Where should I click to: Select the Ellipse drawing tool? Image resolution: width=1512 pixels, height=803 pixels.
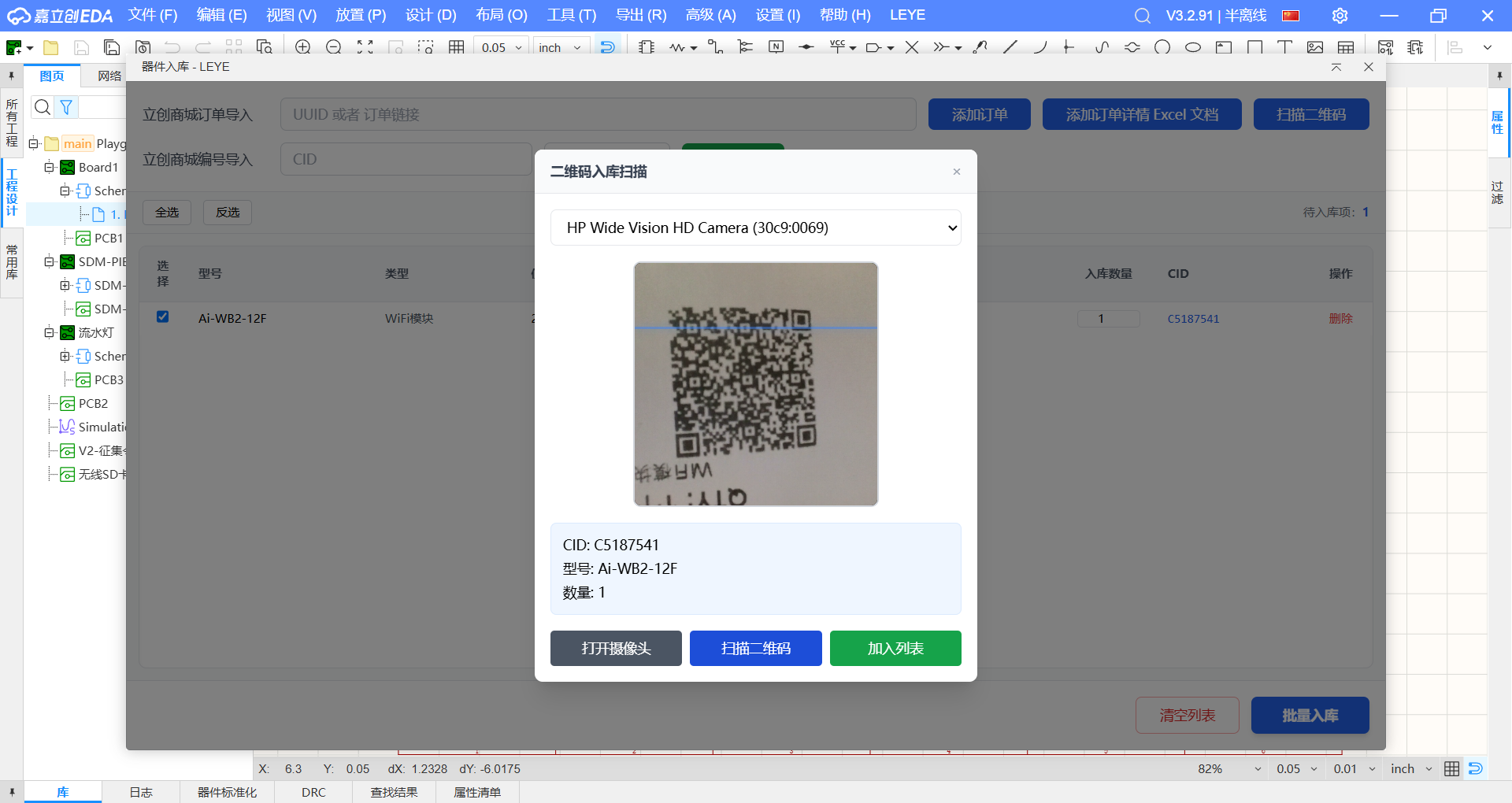click(x=1193, y=47)
